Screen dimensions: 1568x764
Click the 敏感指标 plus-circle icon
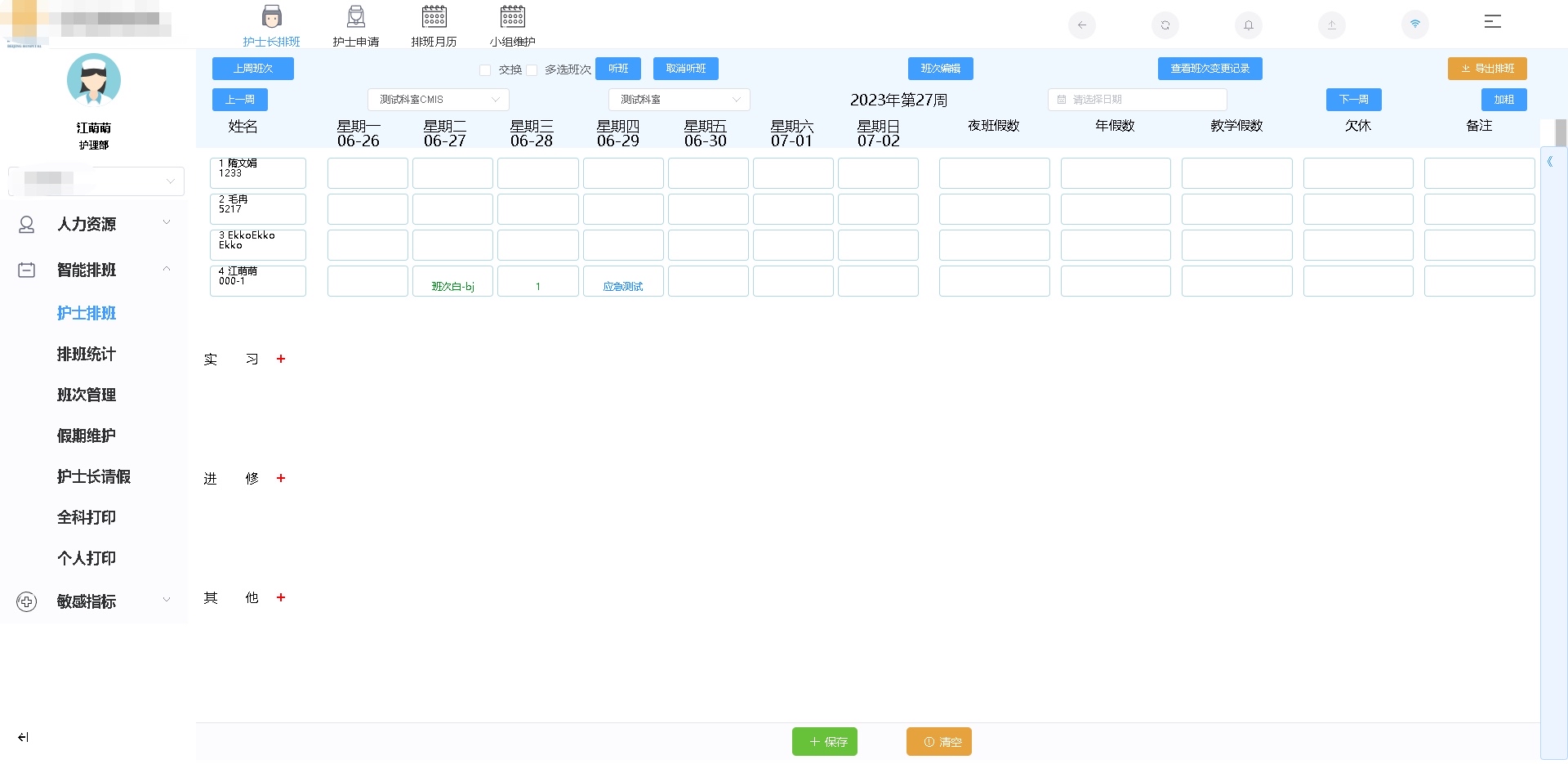pos(27,602)
